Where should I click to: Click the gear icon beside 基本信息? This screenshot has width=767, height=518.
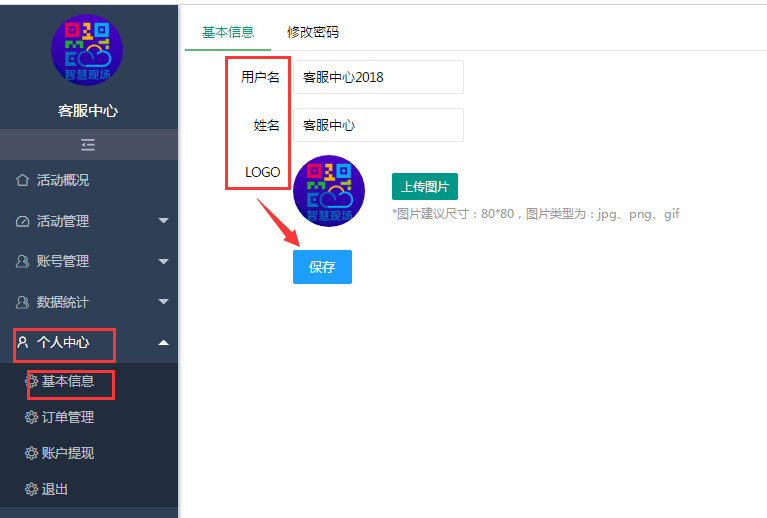coord(31,381)
